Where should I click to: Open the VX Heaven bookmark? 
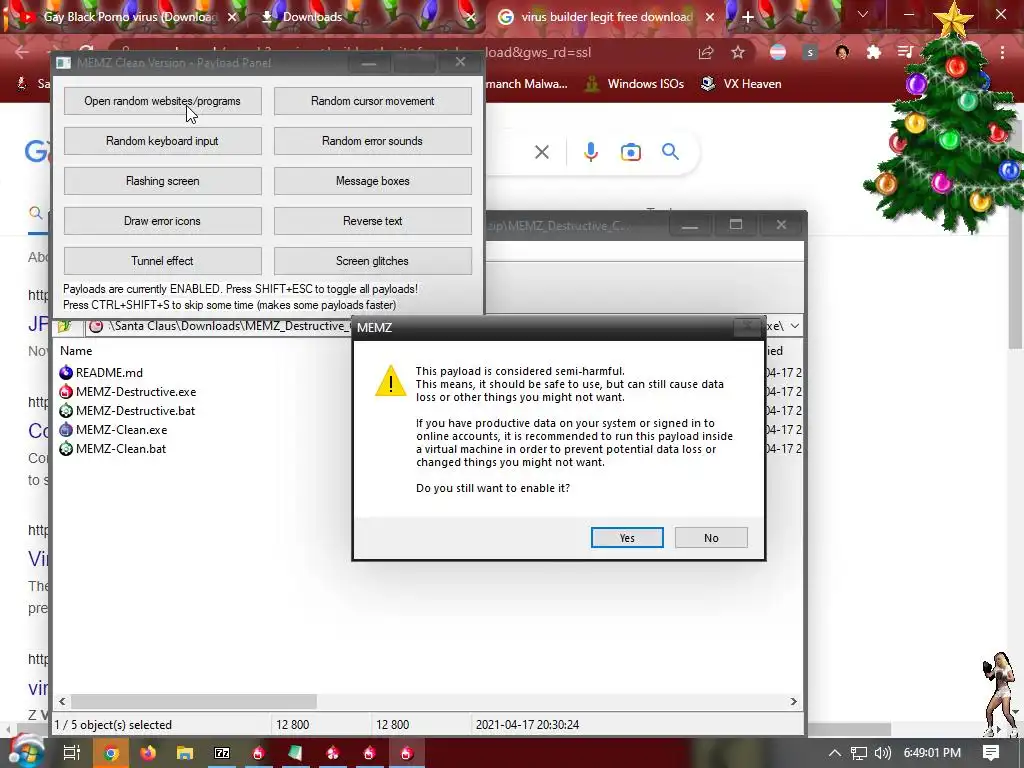[x=741, y=84]
